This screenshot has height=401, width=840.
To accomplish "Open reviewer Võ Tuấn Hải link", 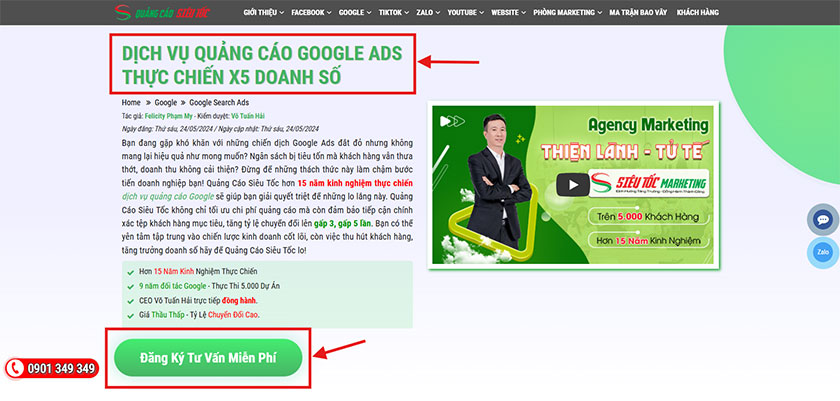I will click(248, 116).
